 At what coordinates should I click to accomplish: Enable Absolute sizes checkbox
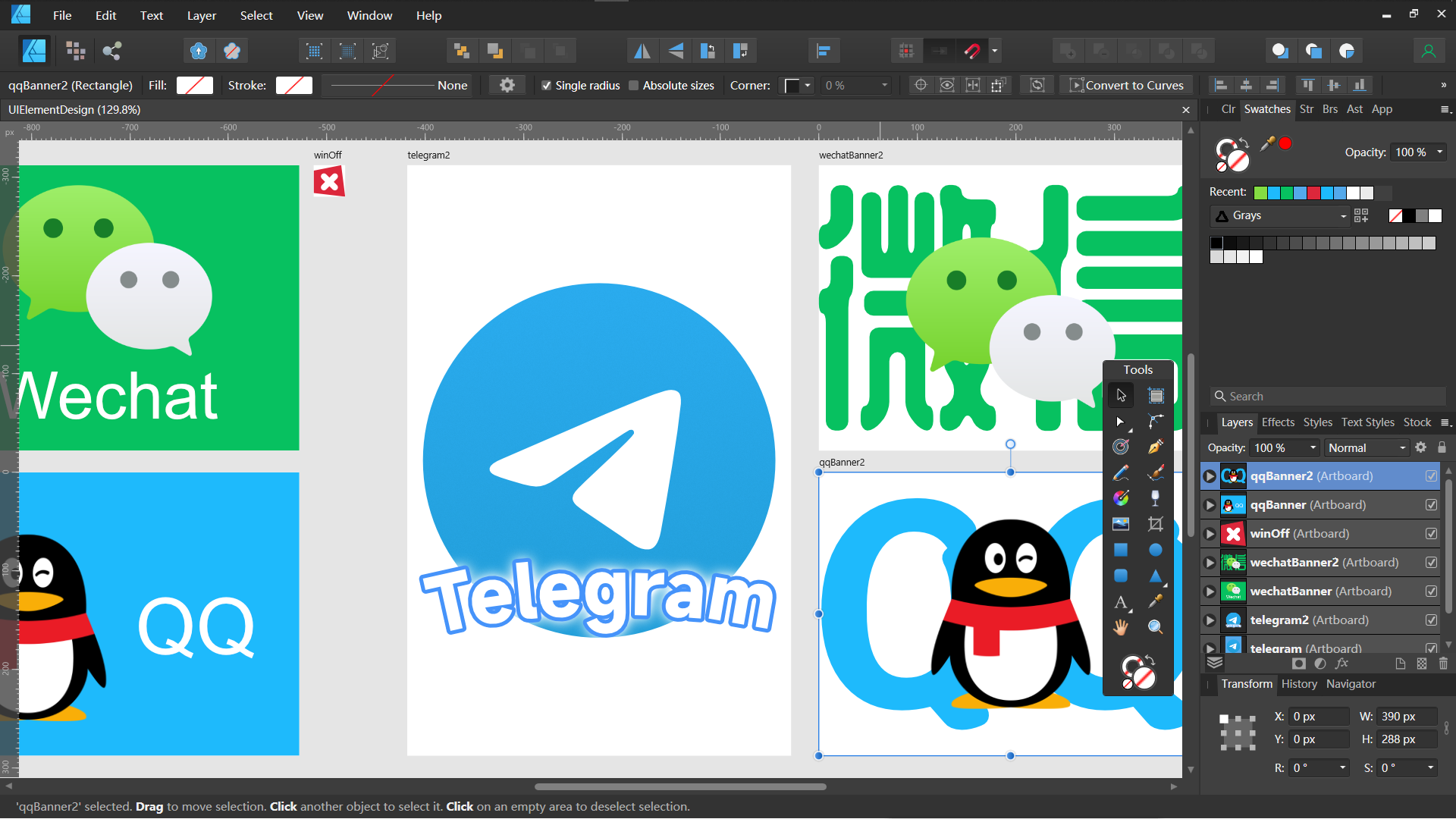(634, 86)
